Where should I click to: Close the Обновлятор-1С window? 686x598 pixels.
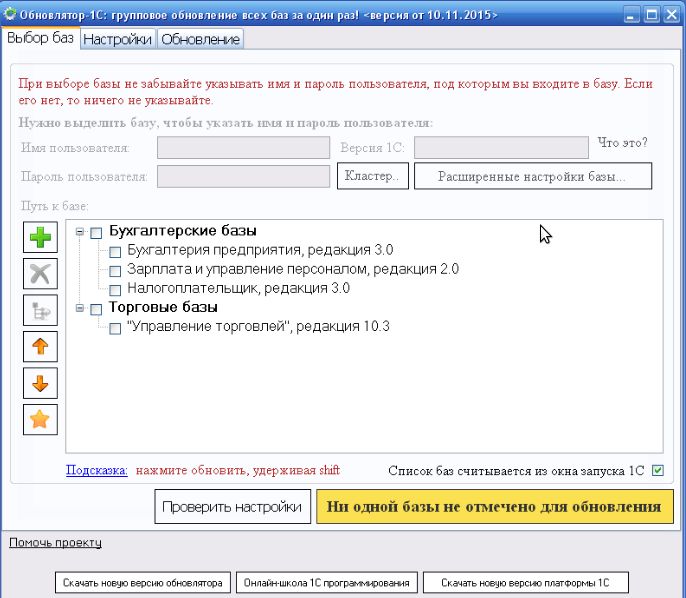[x=672, y=15]
